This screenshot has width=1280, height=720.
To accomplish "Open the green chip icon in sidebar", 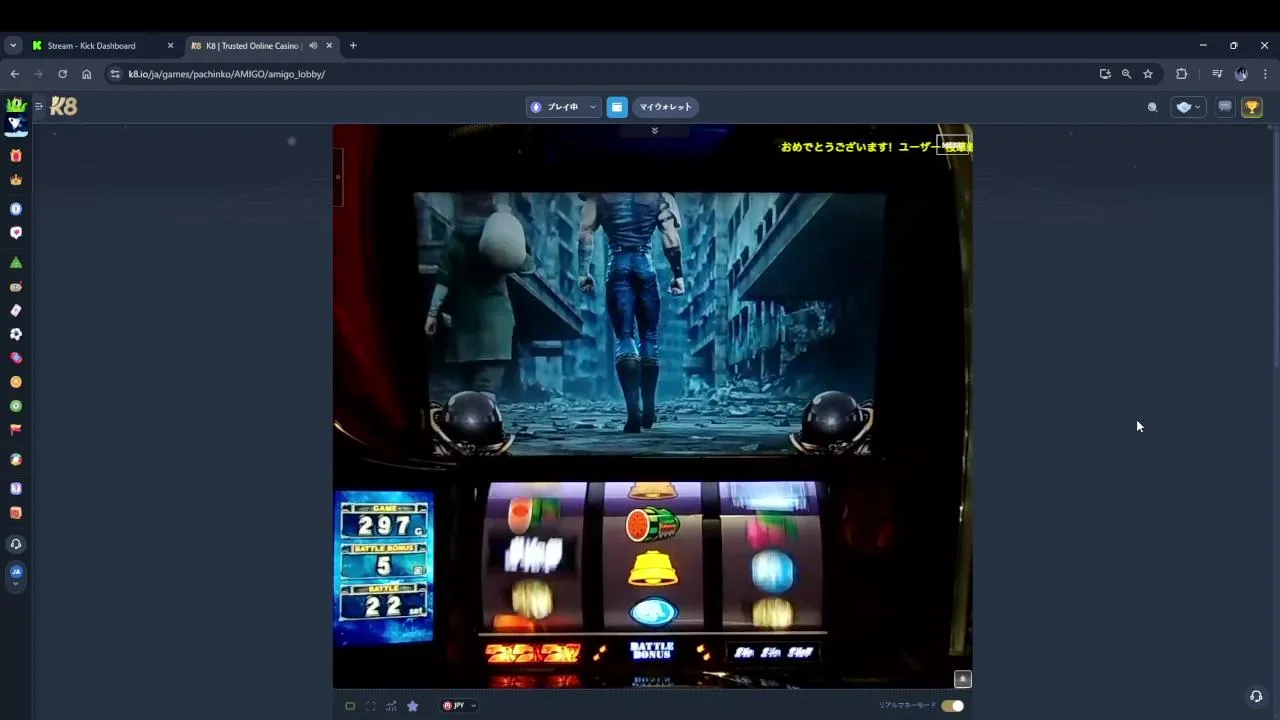I will click(15, 406).
